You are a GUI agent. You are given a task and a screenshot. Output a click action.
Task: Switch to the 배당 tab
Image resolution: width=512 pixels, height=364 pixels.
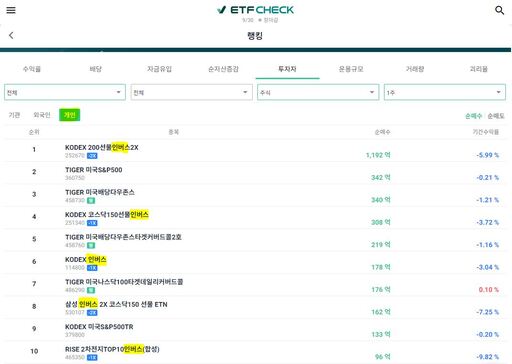pyautogui.click(x=96, y=69)
